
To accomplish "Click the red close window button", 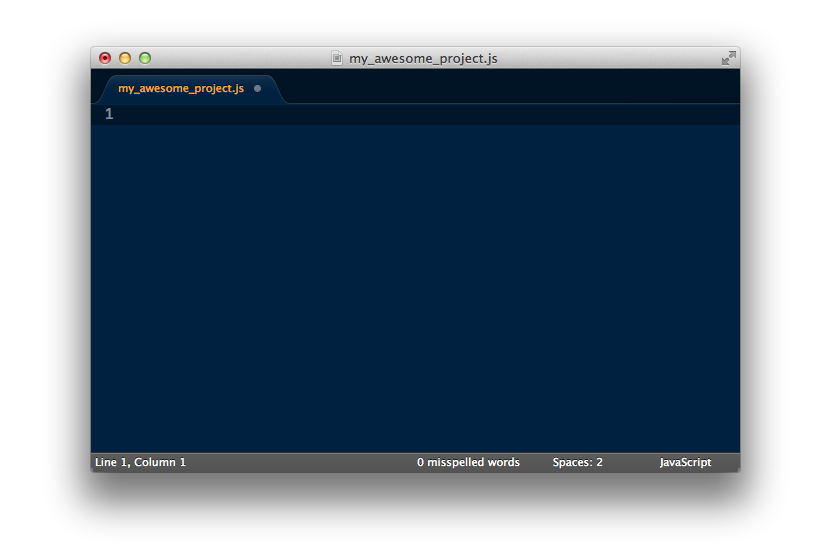I will (x=105, y=58).
